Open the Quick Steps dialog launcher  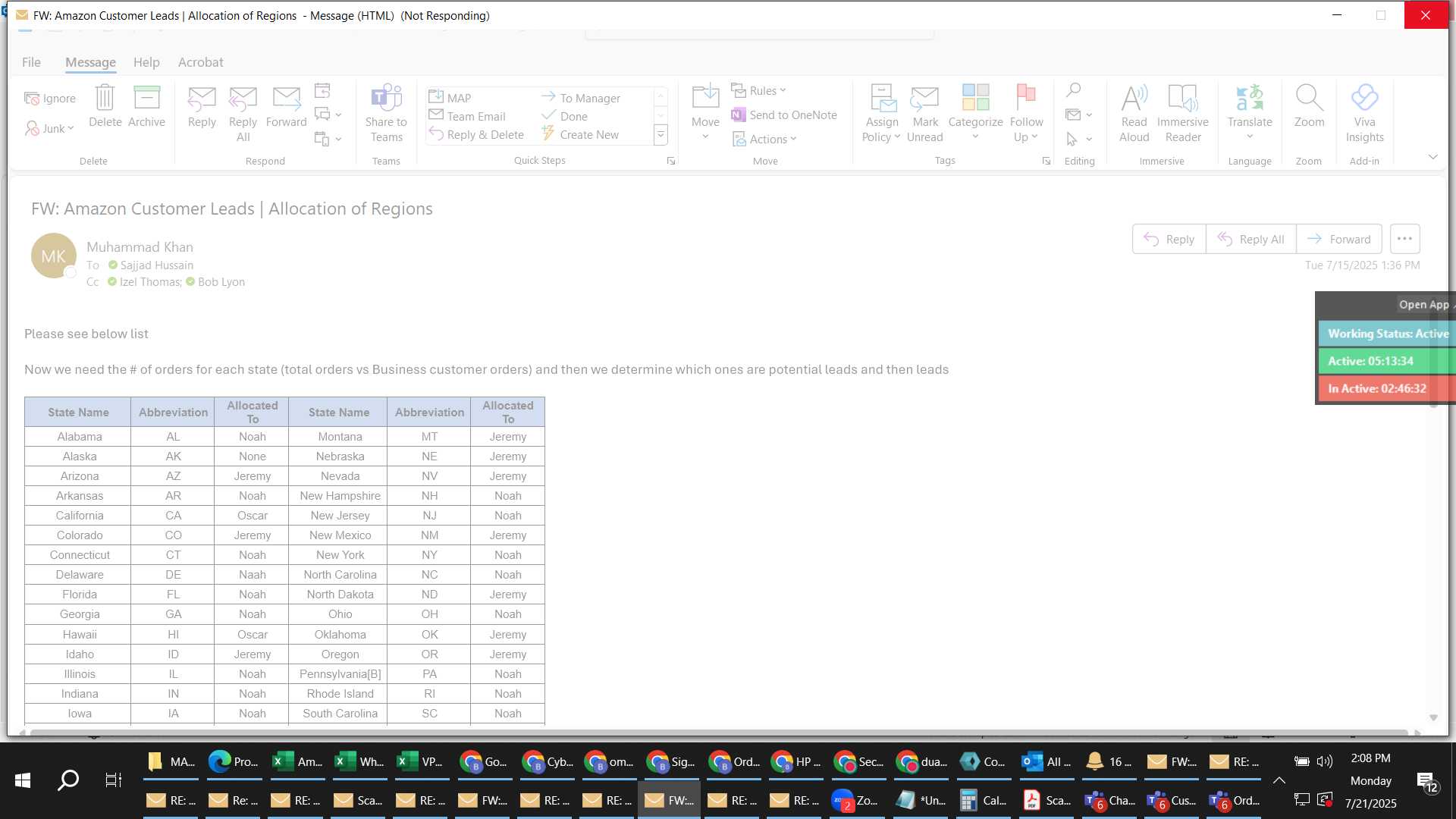(671, 161)
